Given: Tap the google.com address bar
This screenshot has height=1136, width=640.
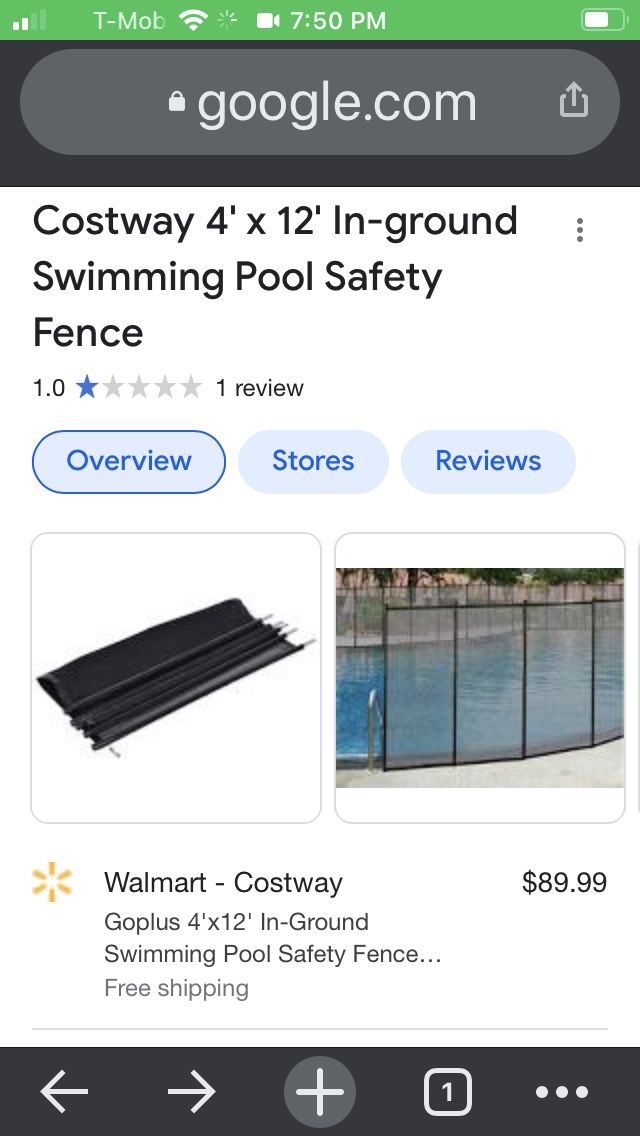Looking at the screenshot, I should [320, 102].
